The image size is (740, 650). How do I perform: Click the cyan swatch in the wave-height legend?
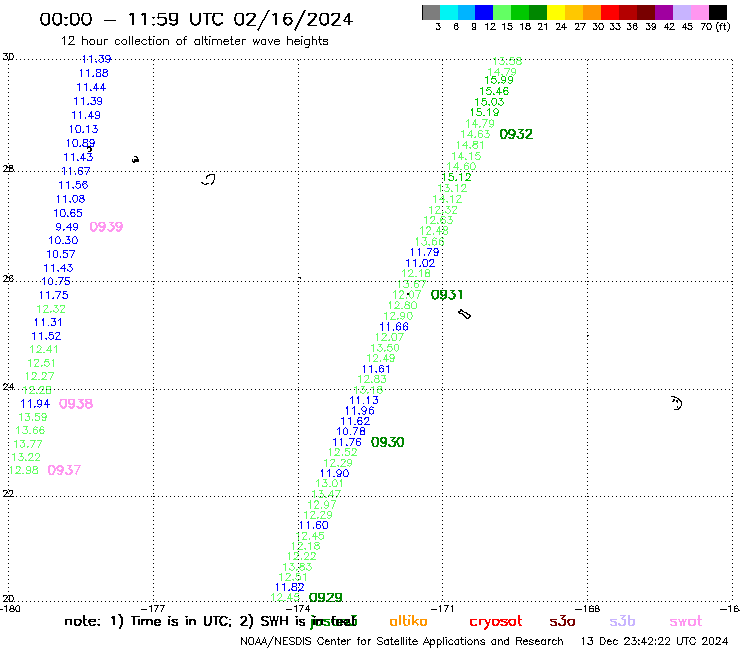[448, 12]
